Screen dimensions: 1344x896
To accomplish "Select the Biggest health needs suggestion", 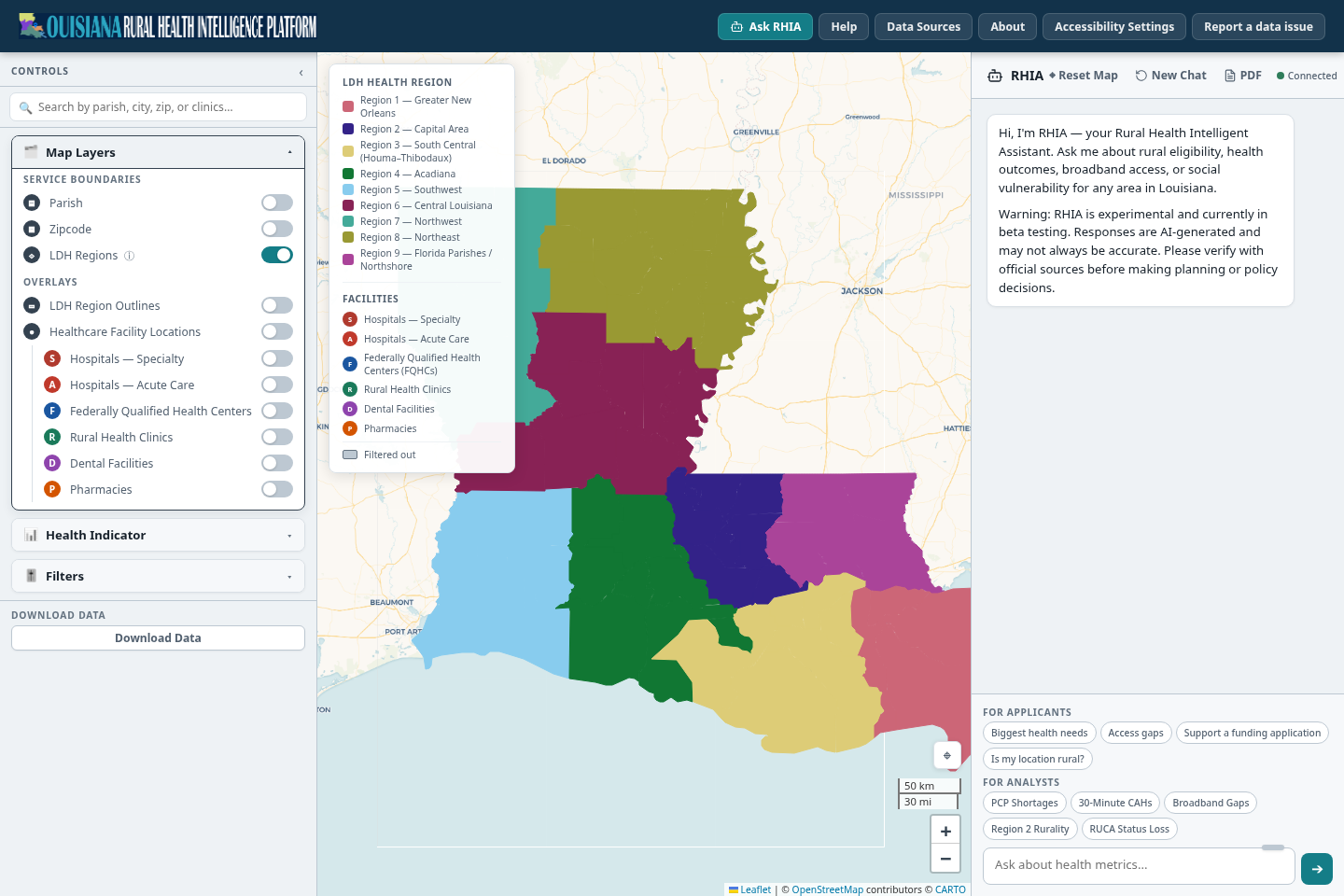I will [1039, 733].
